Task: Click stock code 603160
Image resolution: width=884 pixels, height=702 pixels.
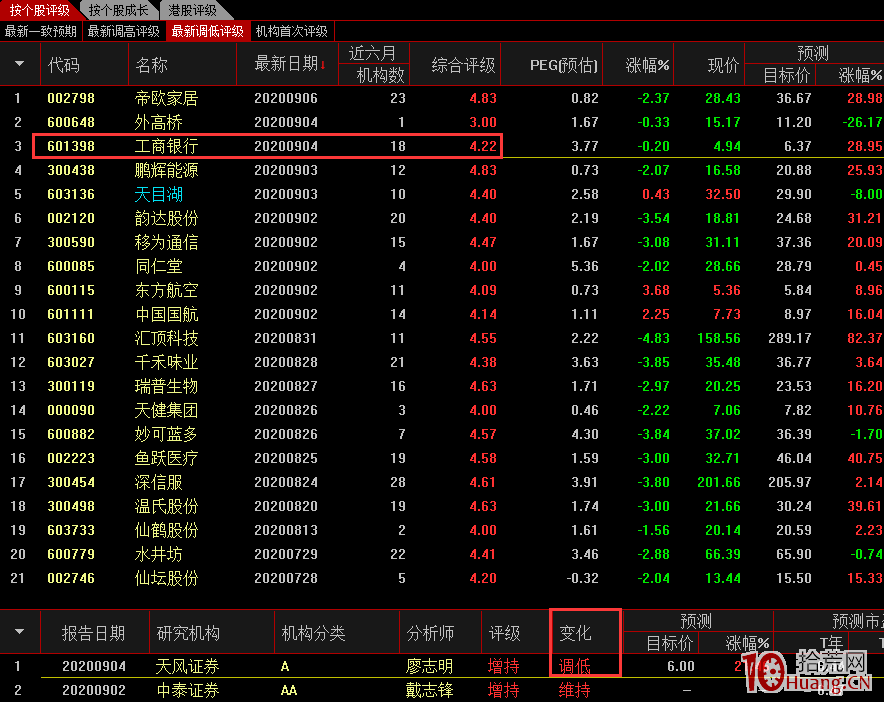Action: [x=71, y=338]
